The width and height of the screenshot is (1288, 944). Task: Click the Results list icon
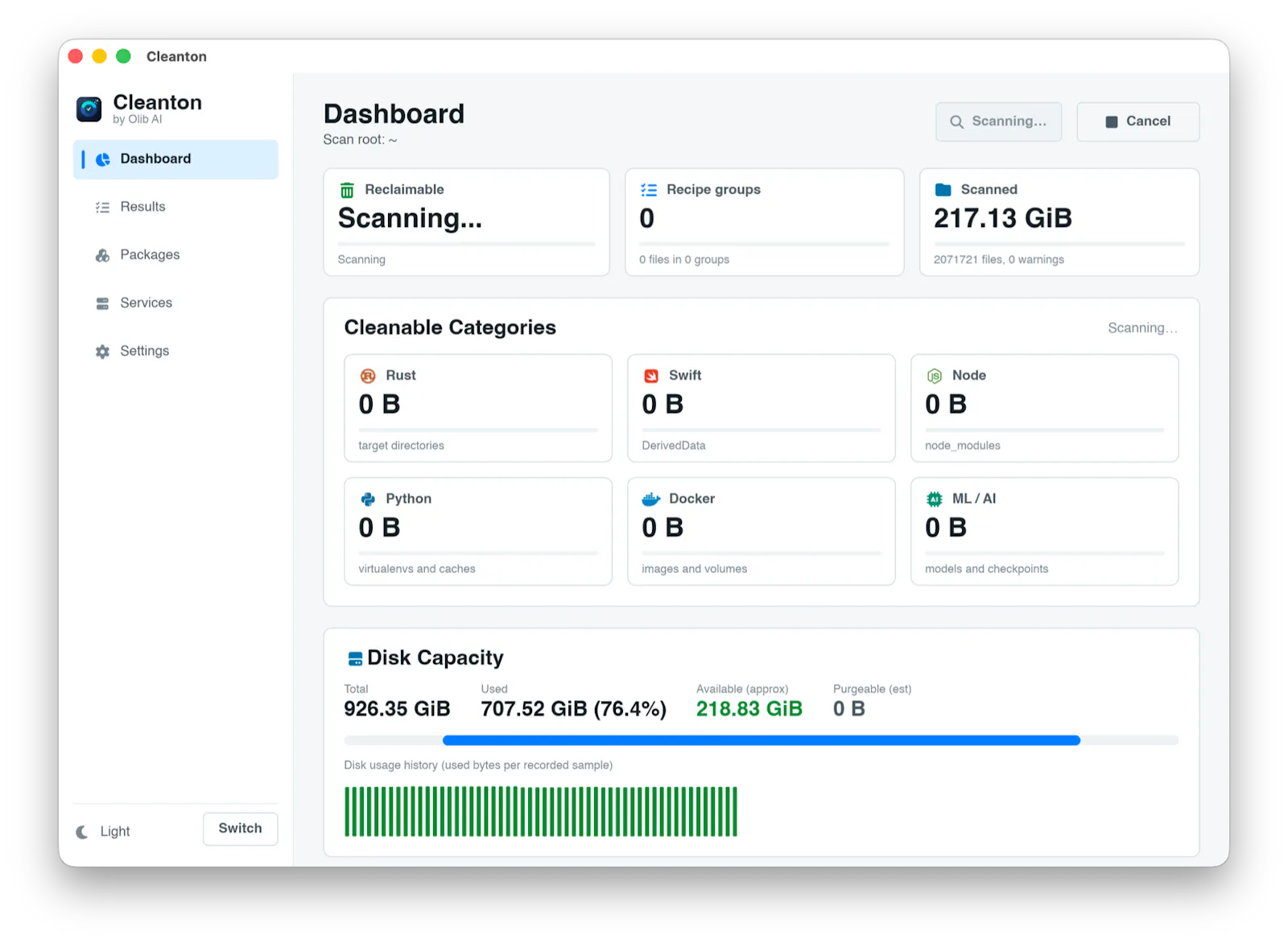[x=102, y=207]
